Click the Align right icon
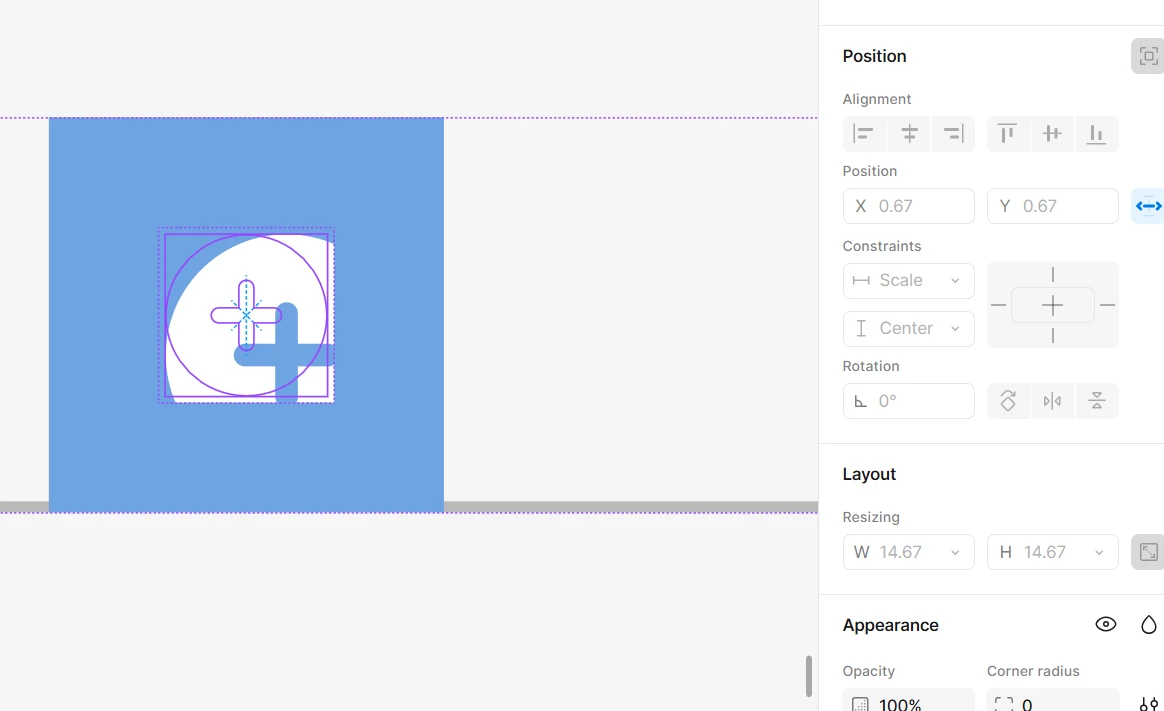Image resolution: width=1164 pixels, height=711 pixels. (953, 134)
